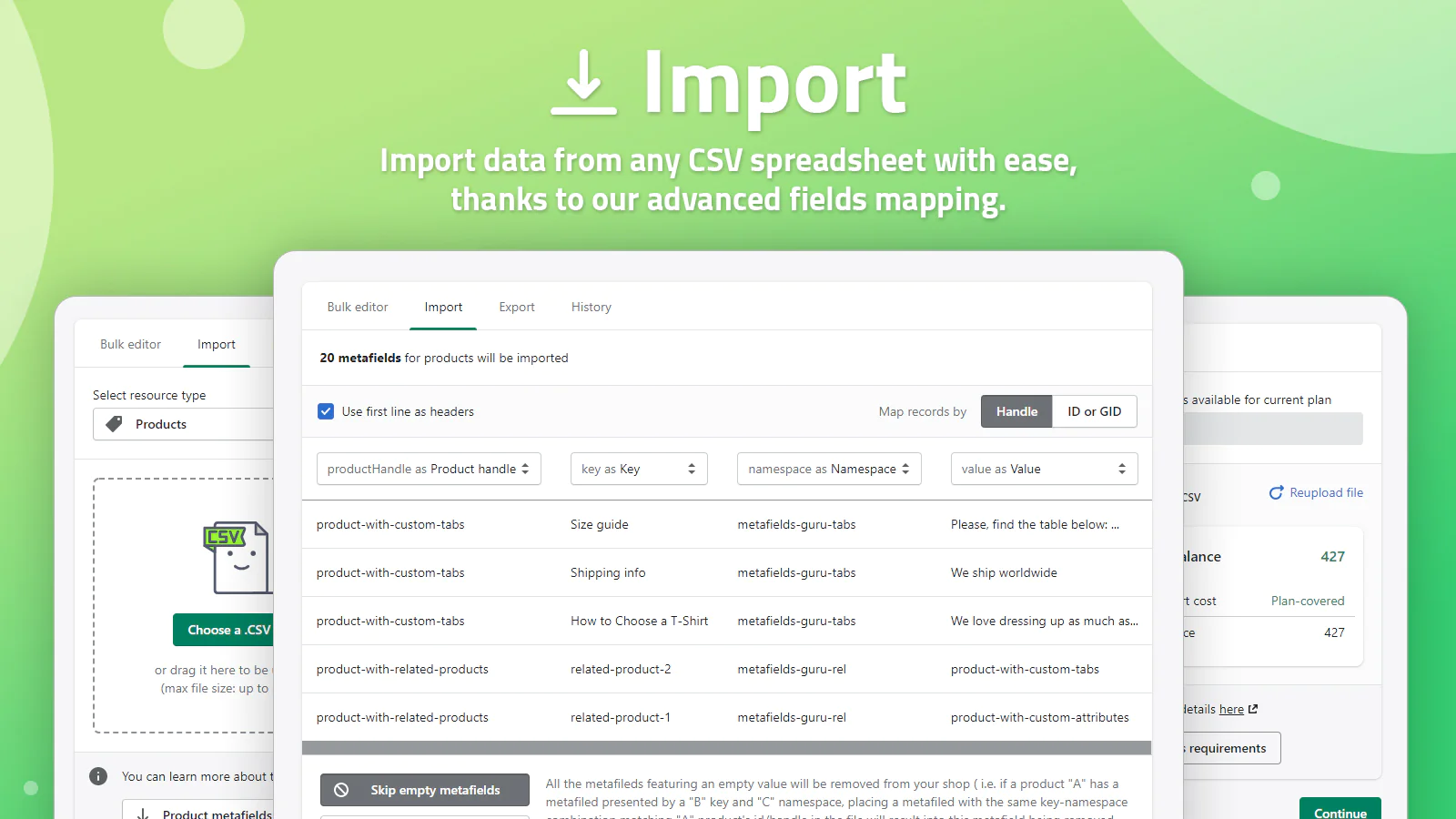The height and width of the screenshot is (819, 1456).
Task: Click the grey horizontal scrollbar under the table
Action: (x=726, y=748)
